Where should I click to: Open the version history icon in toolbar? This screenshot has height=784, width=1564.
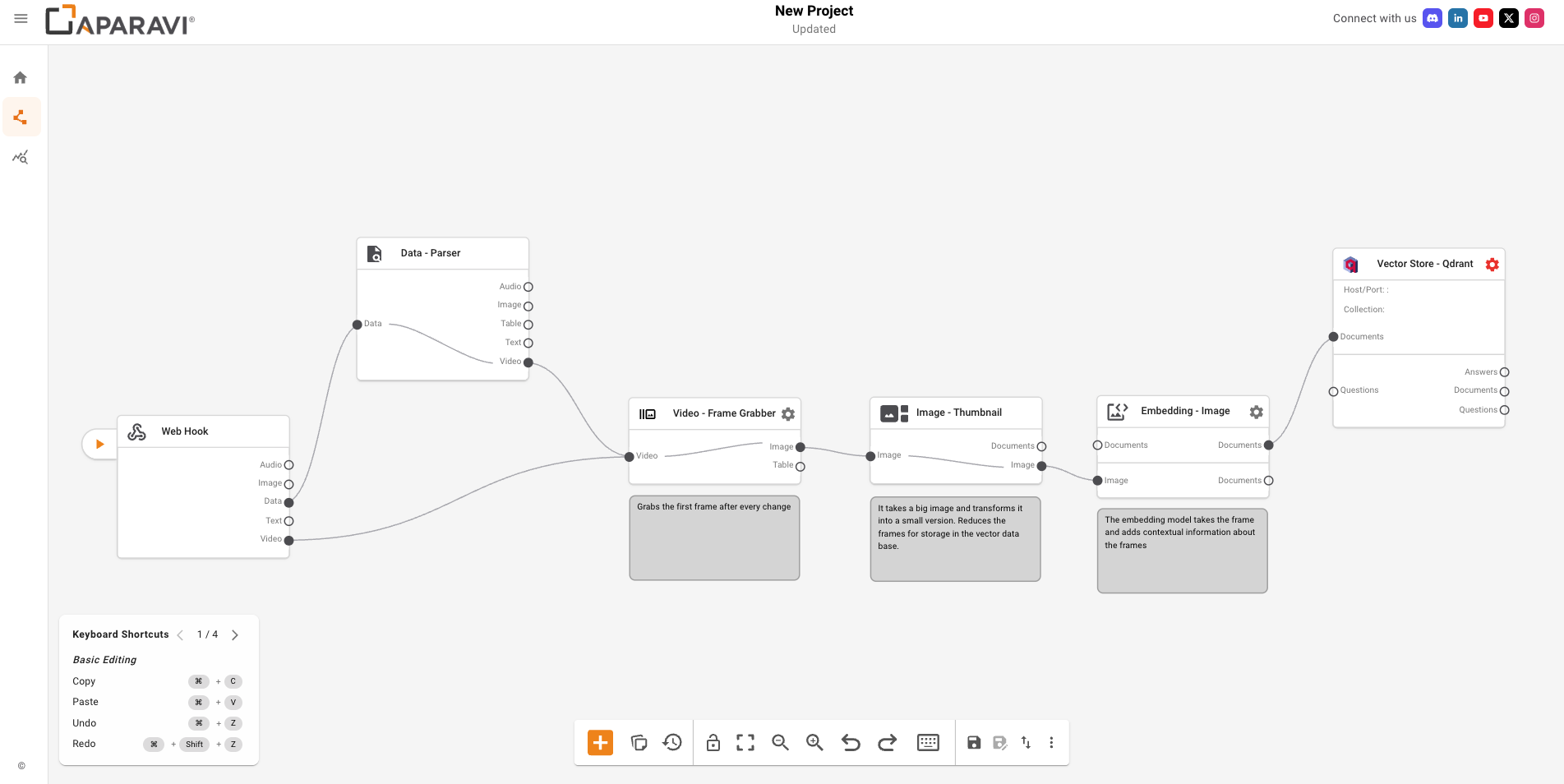[672, 743]
